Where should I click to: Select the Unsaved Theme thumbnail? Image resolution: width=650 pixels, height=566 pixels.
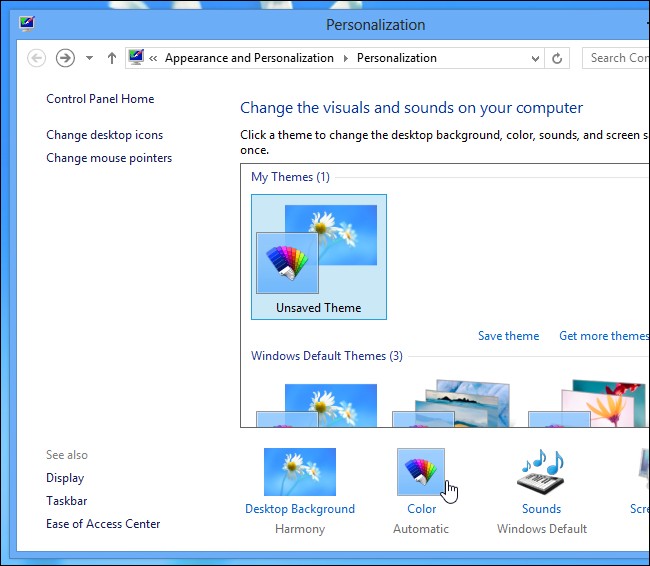point(319,257)
